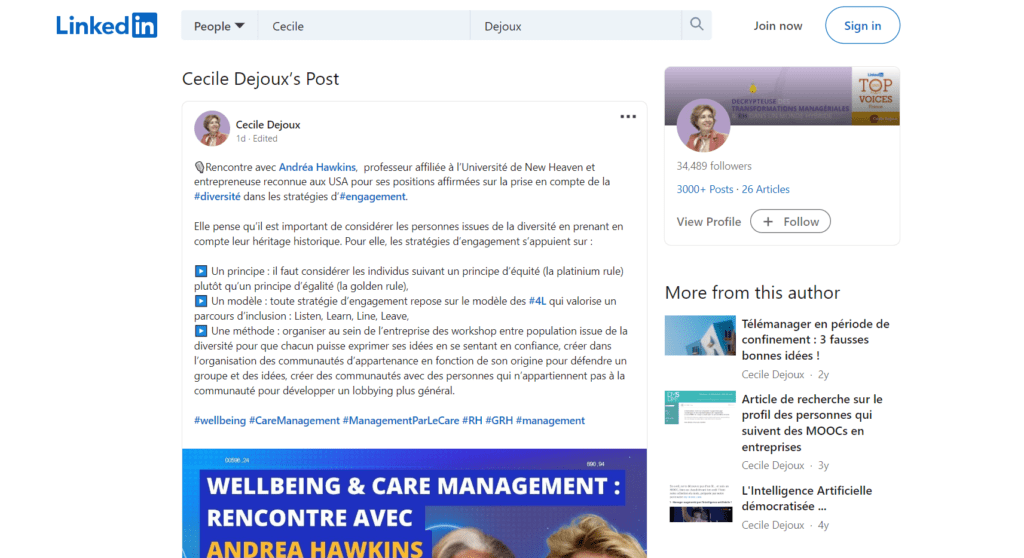This screenshot has height=558, width=1024.
Task: Open the article about MOOCs en entreprises
Action: [x=812, y=423]
